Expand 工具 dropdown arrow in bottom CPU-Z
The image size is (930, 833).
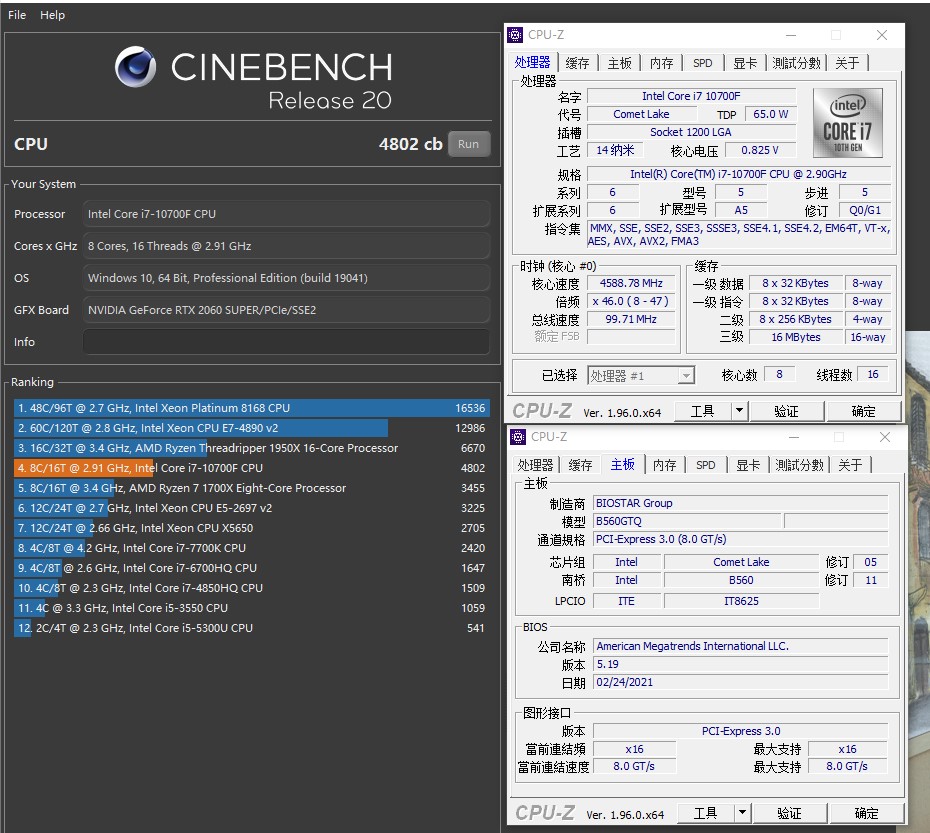tap(743, 813)
